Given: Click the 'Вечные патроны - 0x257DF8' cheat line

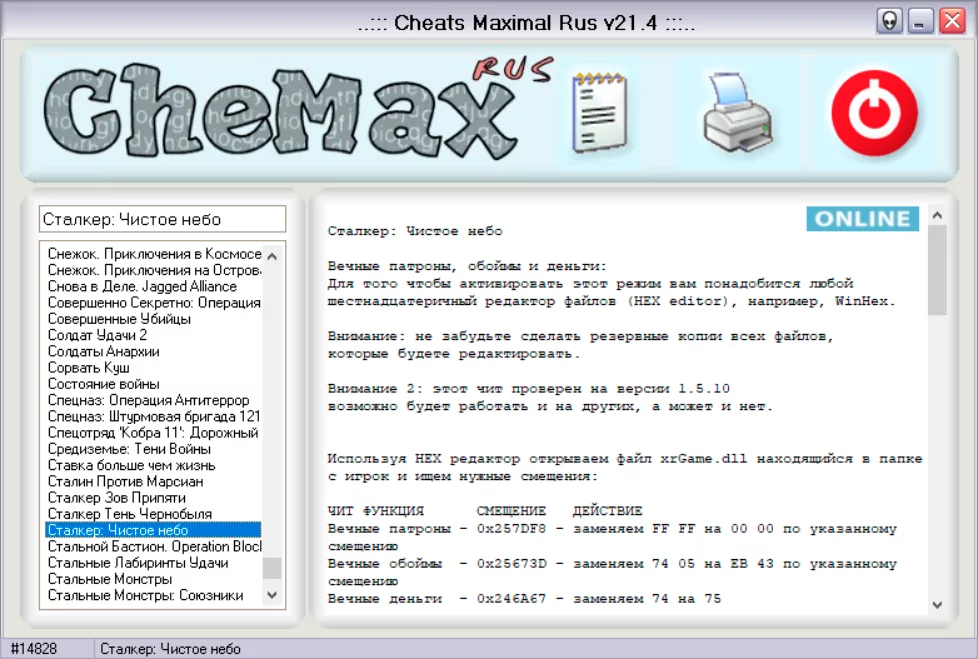Looking at the screenshot, I should click(x=612, y=529).
